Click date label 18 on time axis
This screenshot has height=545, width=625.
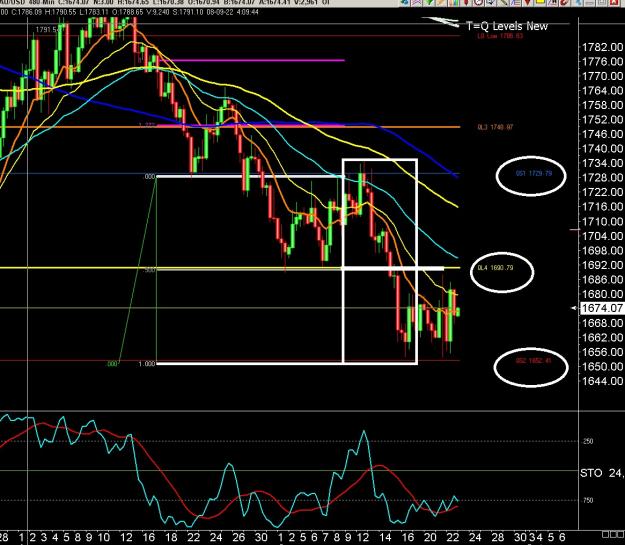click(x=171, y=537)
